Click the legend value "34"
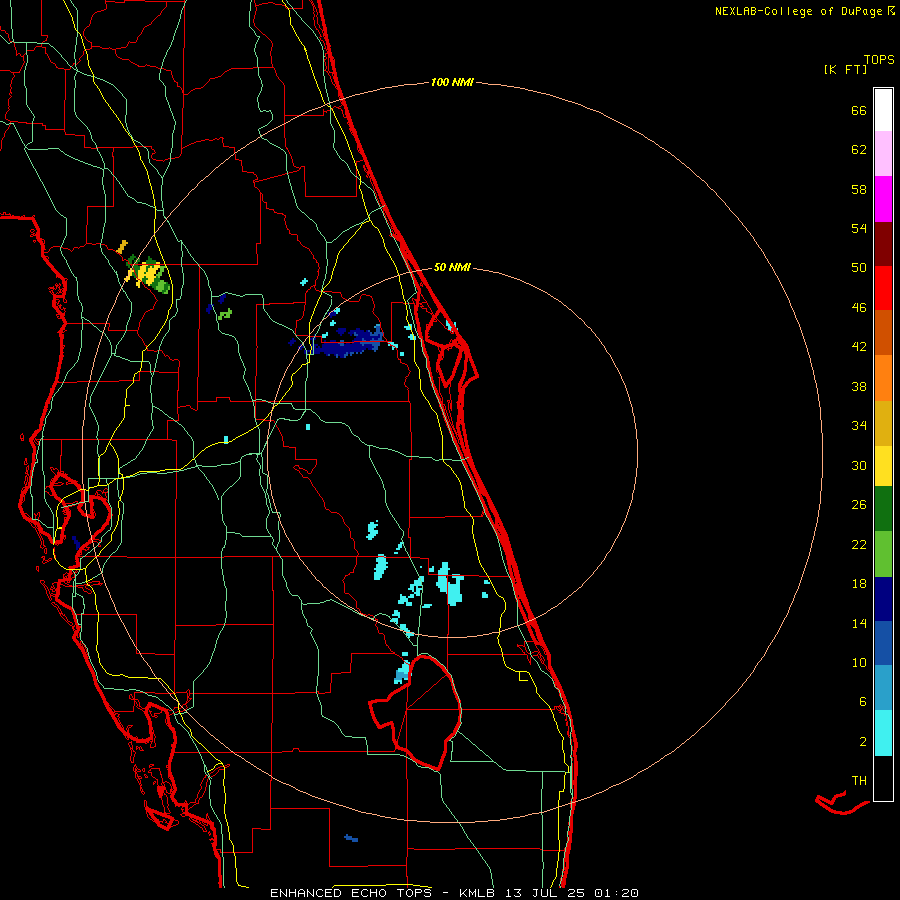The width and height of the screenshot is (900, 900). point(859,426)
